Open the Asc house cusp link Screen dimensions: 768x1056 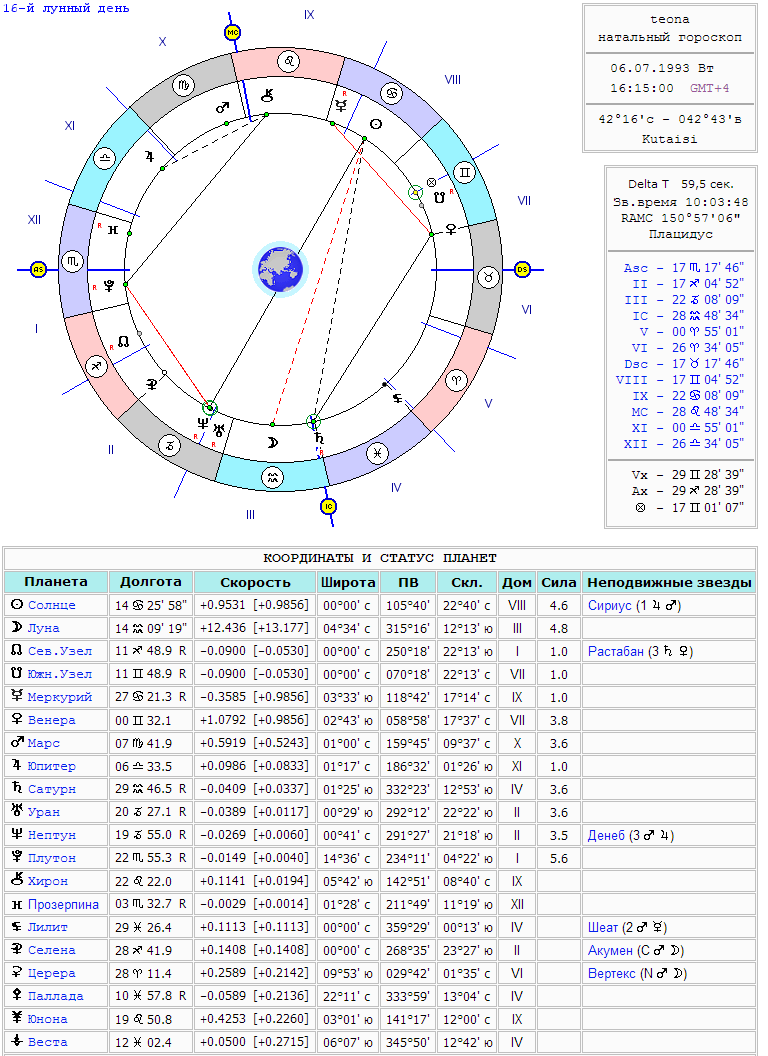click(635, 268)
